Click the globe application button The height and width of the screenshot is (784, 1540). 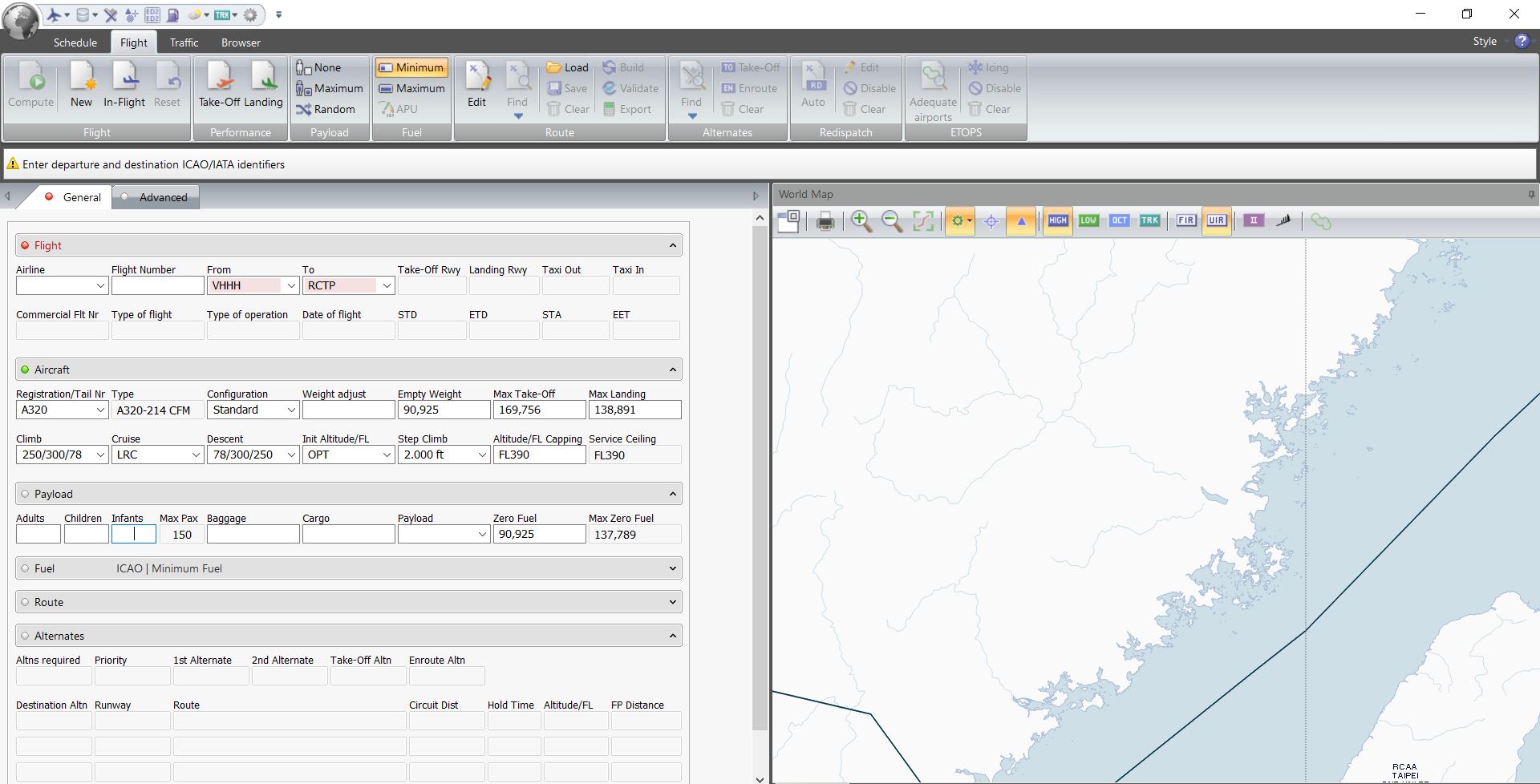pos(21,21)
